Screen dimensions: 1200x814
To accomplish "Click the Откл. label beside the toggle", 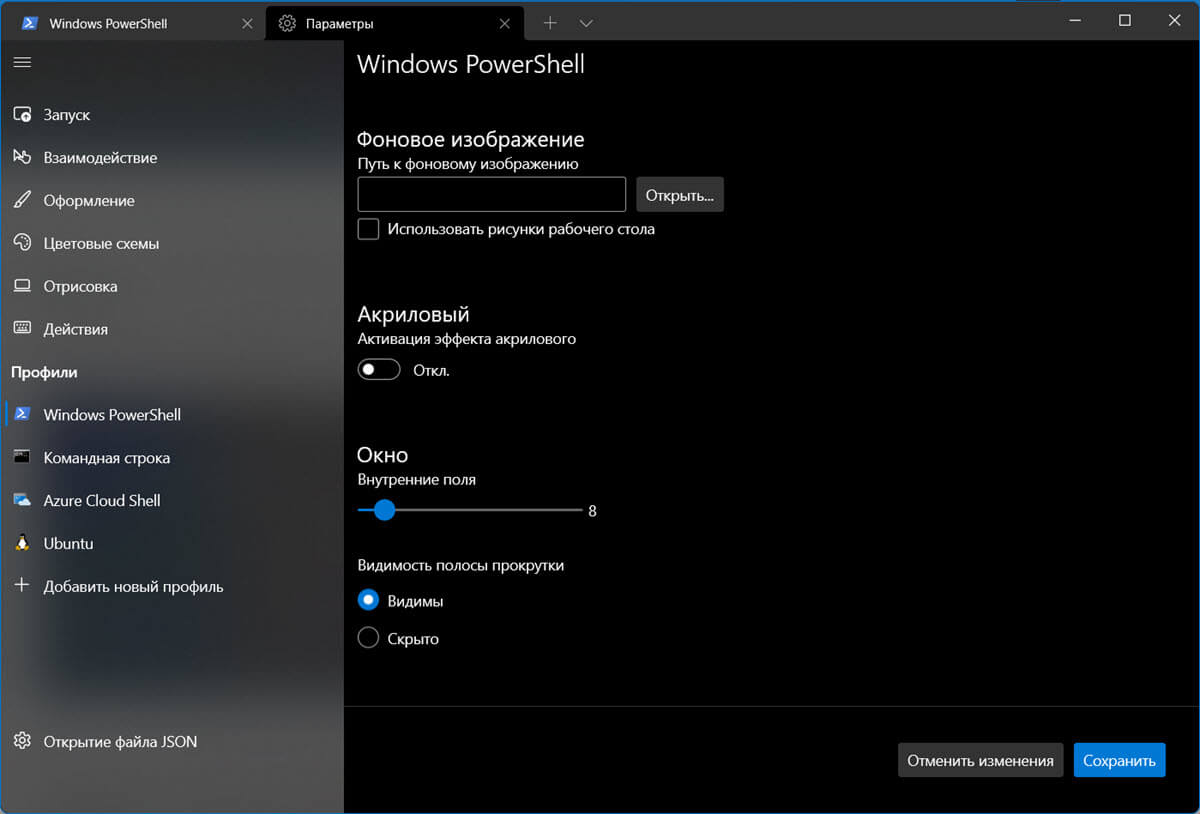I will tap(431, 370).
